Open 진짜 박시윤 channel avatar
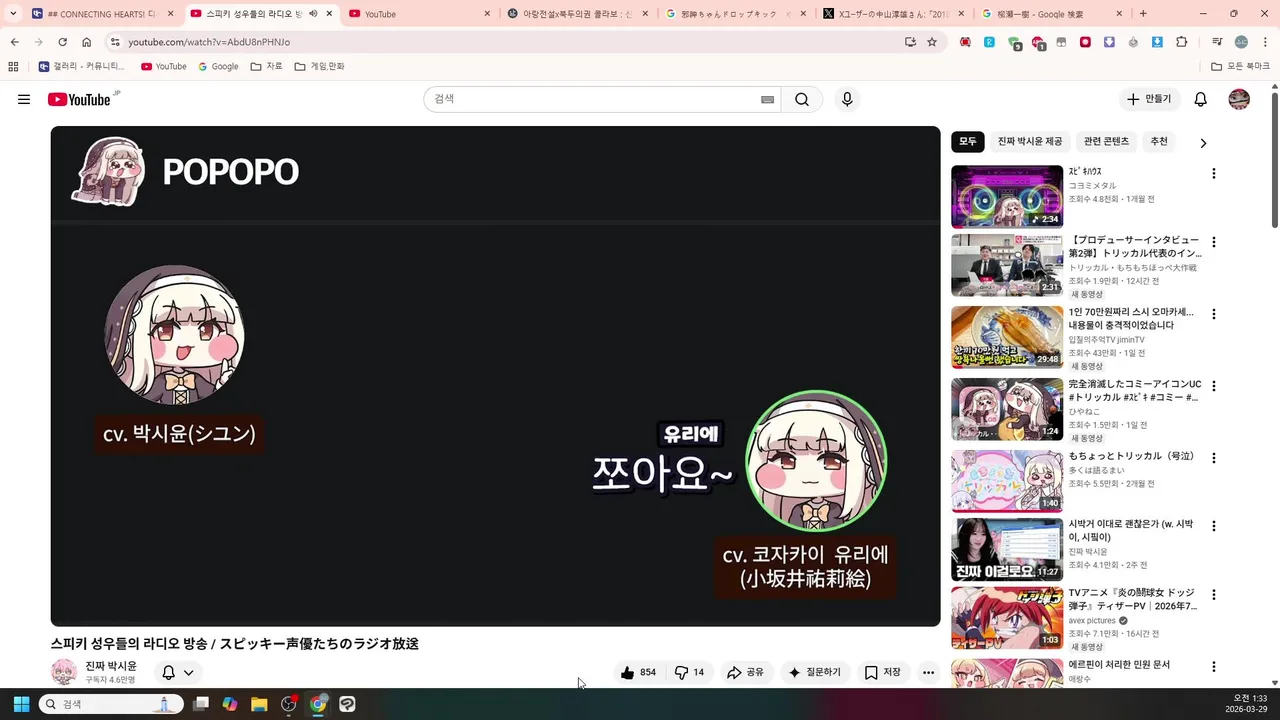 tap(64, 672)
